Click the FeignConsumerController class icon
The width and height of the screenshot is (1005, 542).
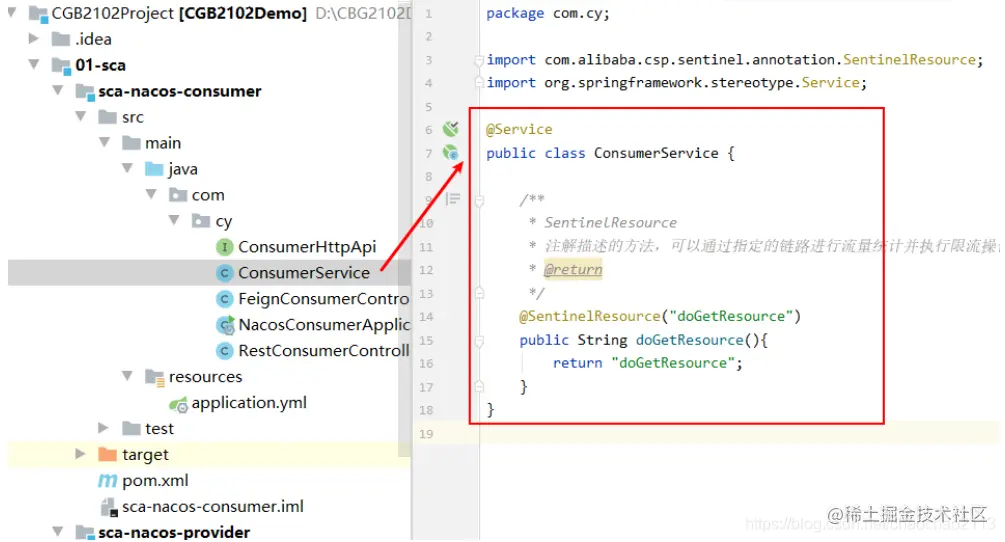[x=224, y=299]
